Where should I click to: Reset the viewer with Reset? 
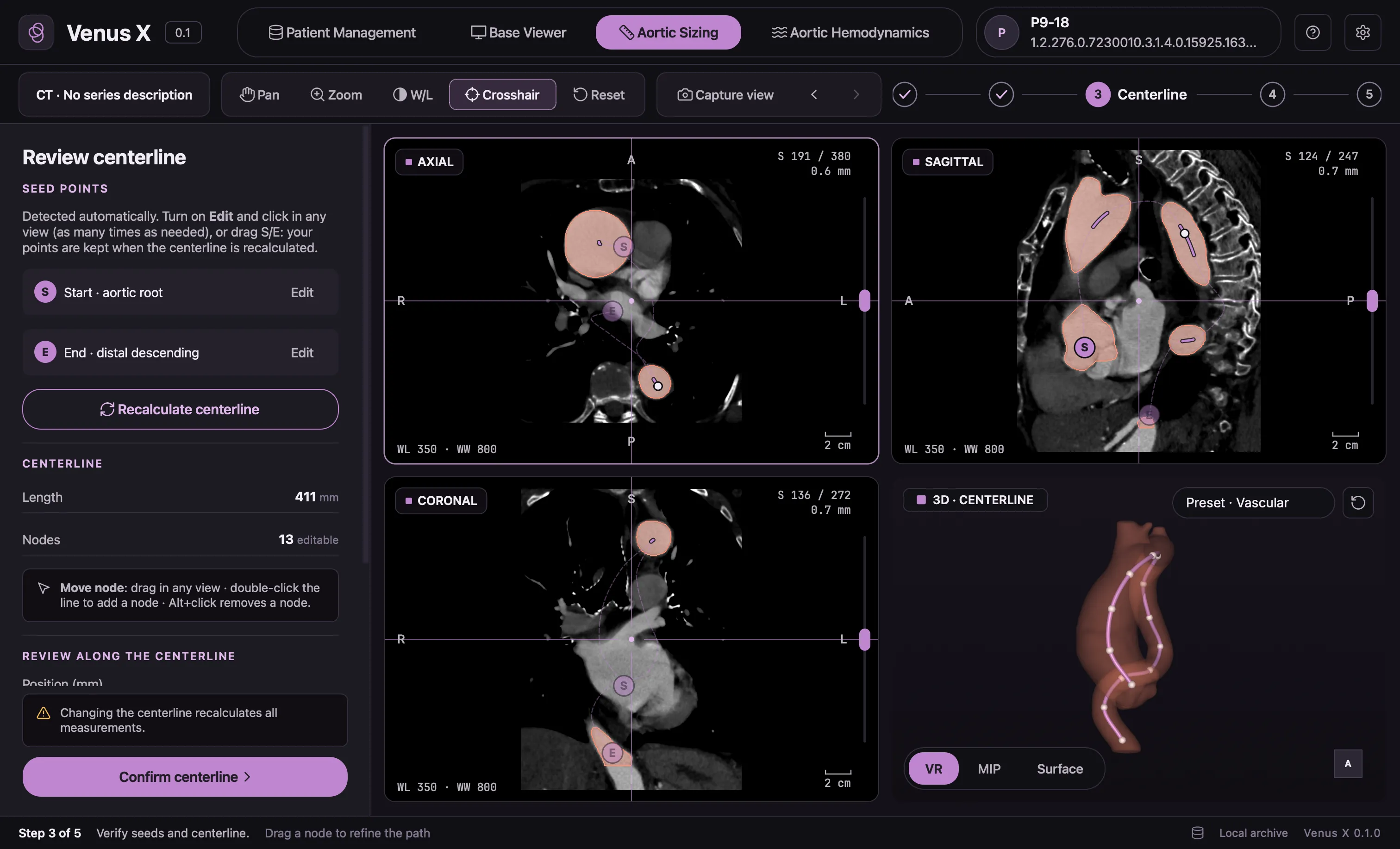[599, 94]
